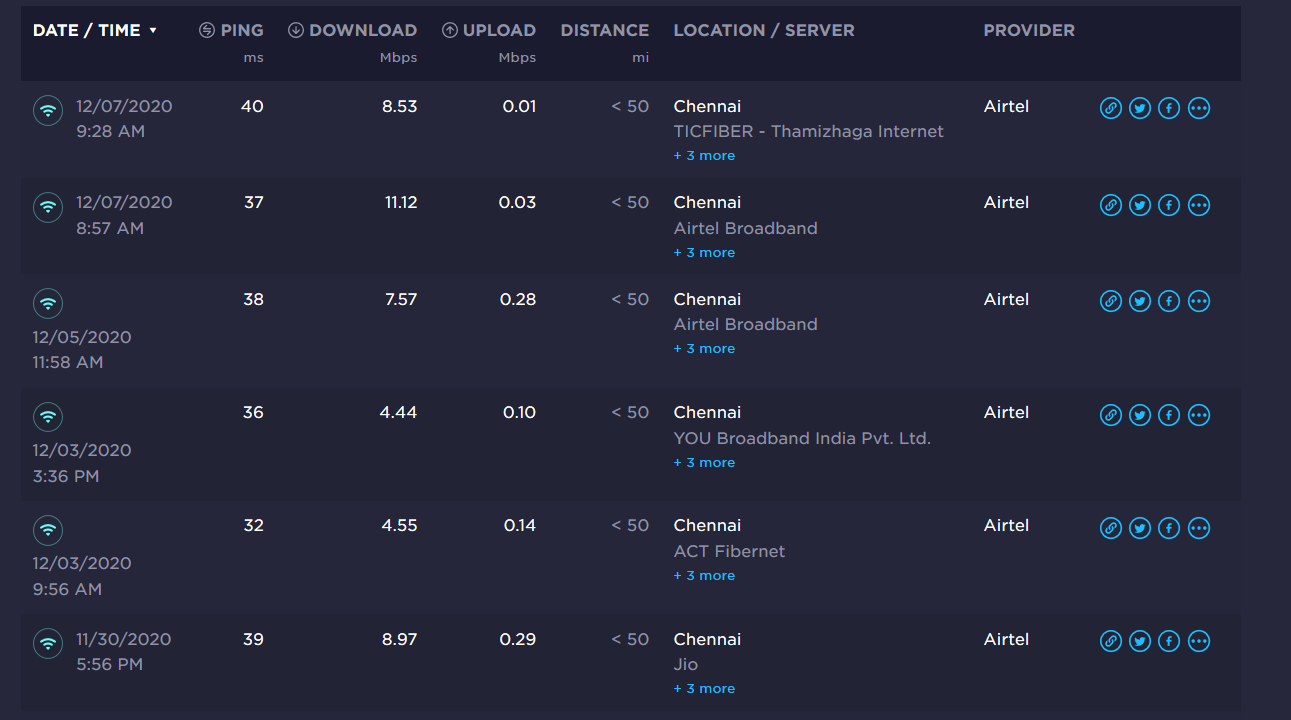
Task: Expand '+ 3 more' under Jio server
Action: coord(704,689)
